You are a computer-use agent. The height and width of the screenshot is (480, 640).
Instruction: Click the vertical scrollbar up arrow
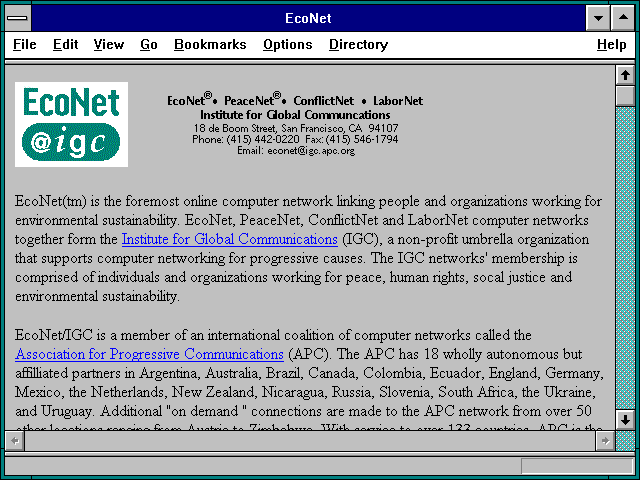click(625, 76)
